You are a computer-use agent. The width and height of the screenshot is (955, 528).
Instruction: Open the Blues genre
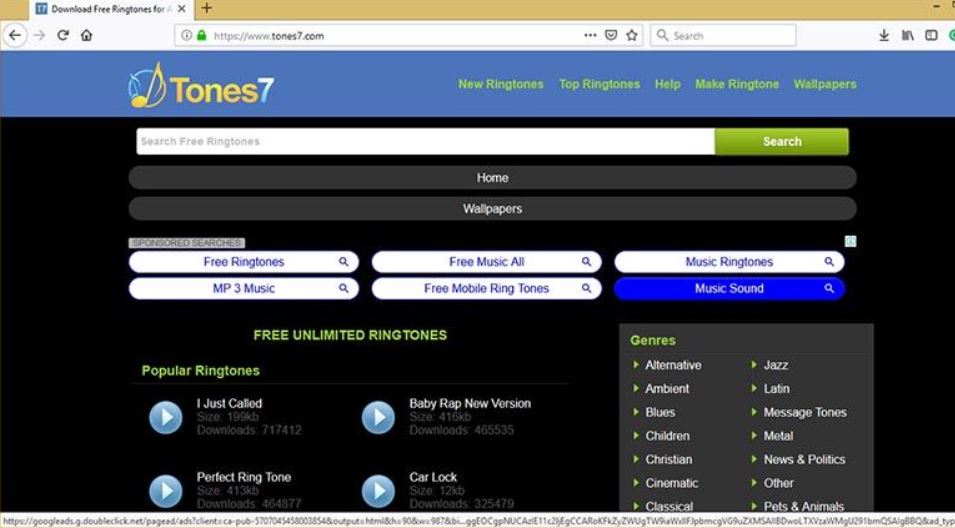pyautogui.click(x=660, y=412)
